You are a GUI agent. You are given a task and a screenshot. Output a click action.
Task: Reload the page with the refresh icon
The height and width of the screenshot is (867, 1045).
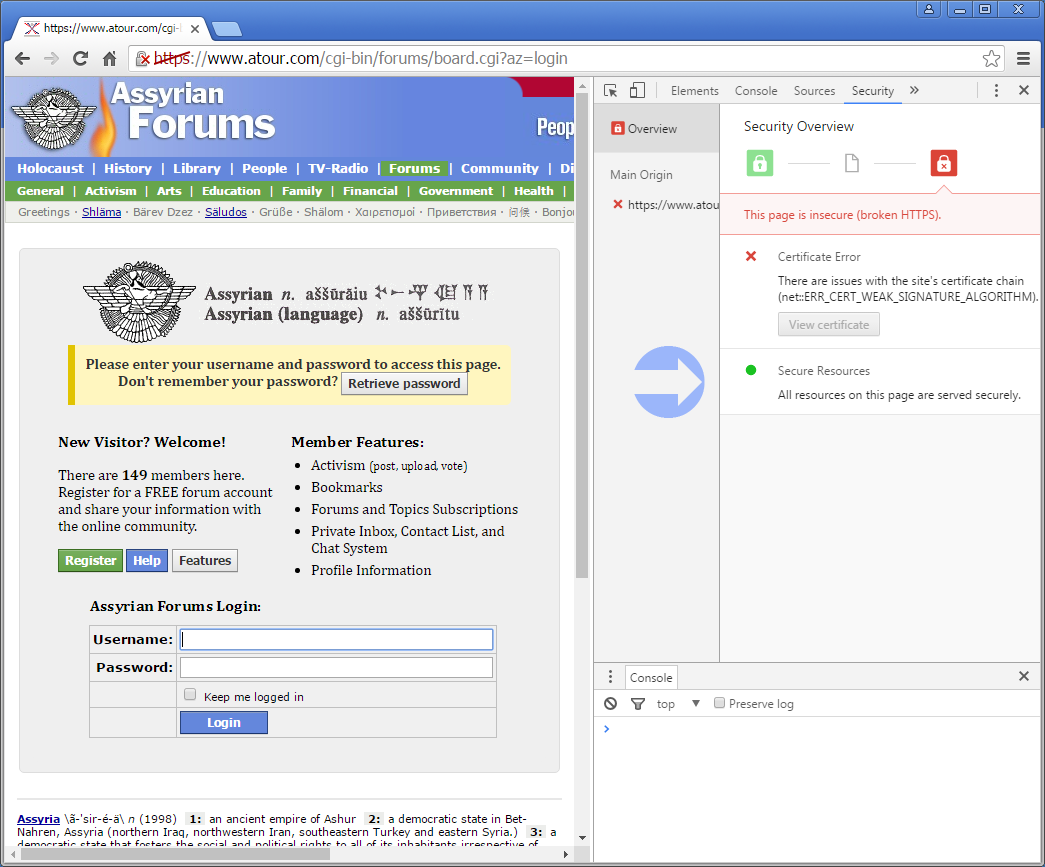(x=81, y=59)
